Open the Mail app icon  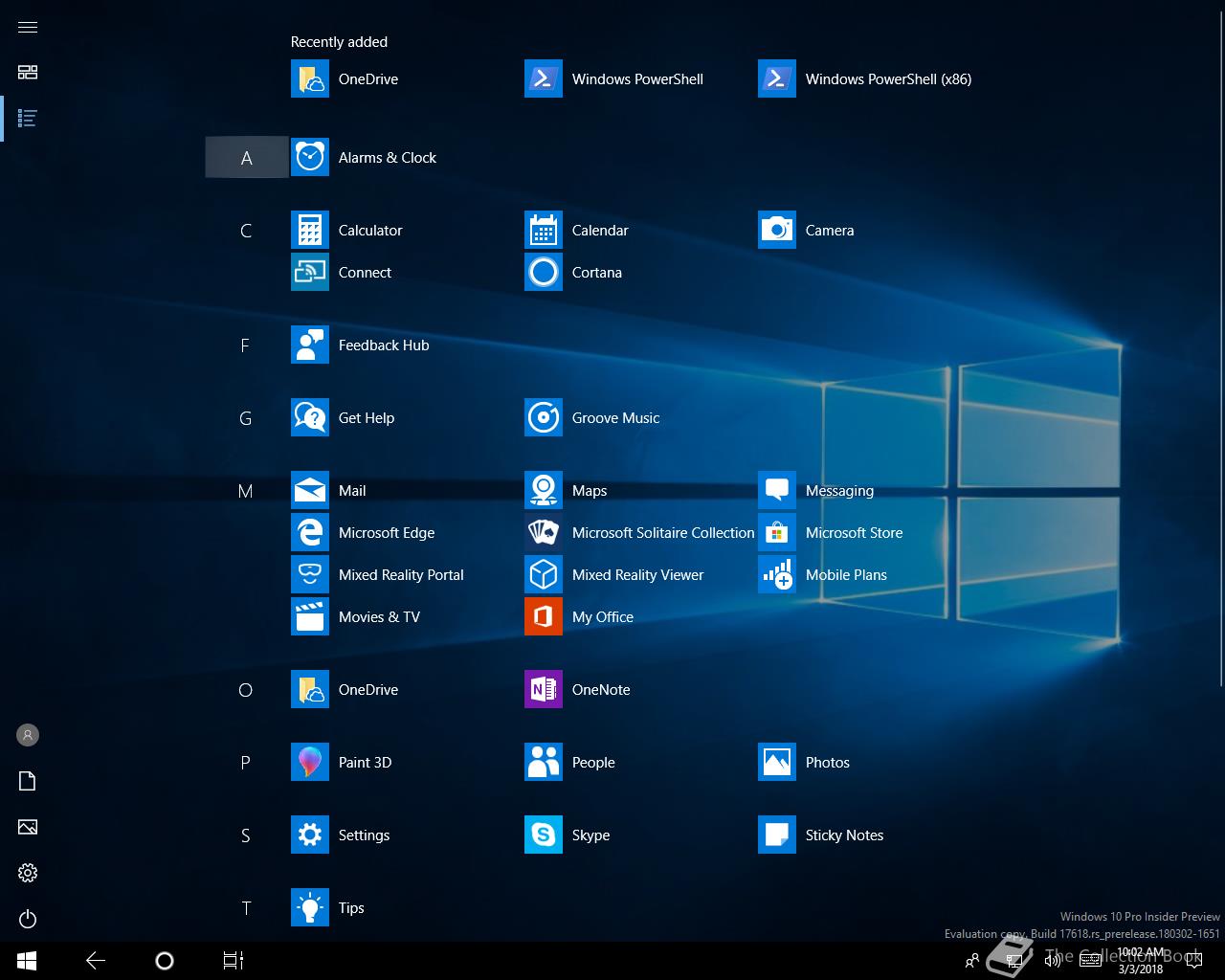310,490
